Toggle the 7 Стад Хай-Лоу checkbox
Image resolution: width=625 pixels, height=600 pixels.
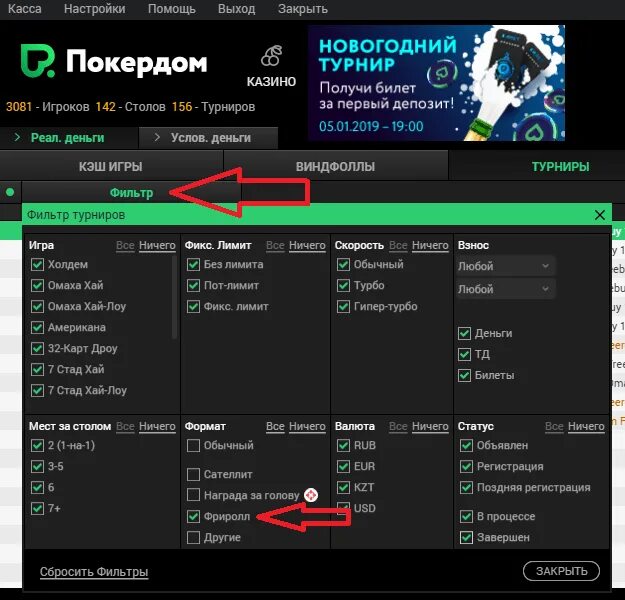pyautogui.click(x=37, y=390)
